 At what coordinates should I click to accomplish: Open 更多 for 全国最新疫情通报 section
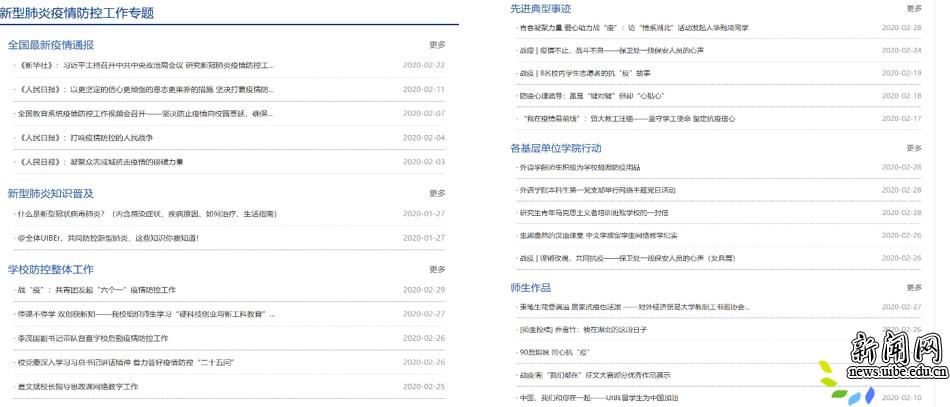(x=437, y=45)
